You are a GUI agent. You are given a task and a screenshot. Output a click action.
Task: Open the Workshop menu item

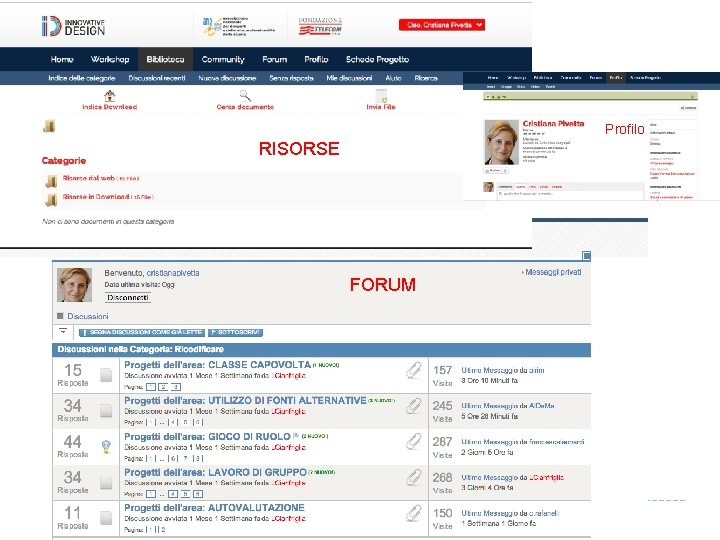[x=110, y=59]
